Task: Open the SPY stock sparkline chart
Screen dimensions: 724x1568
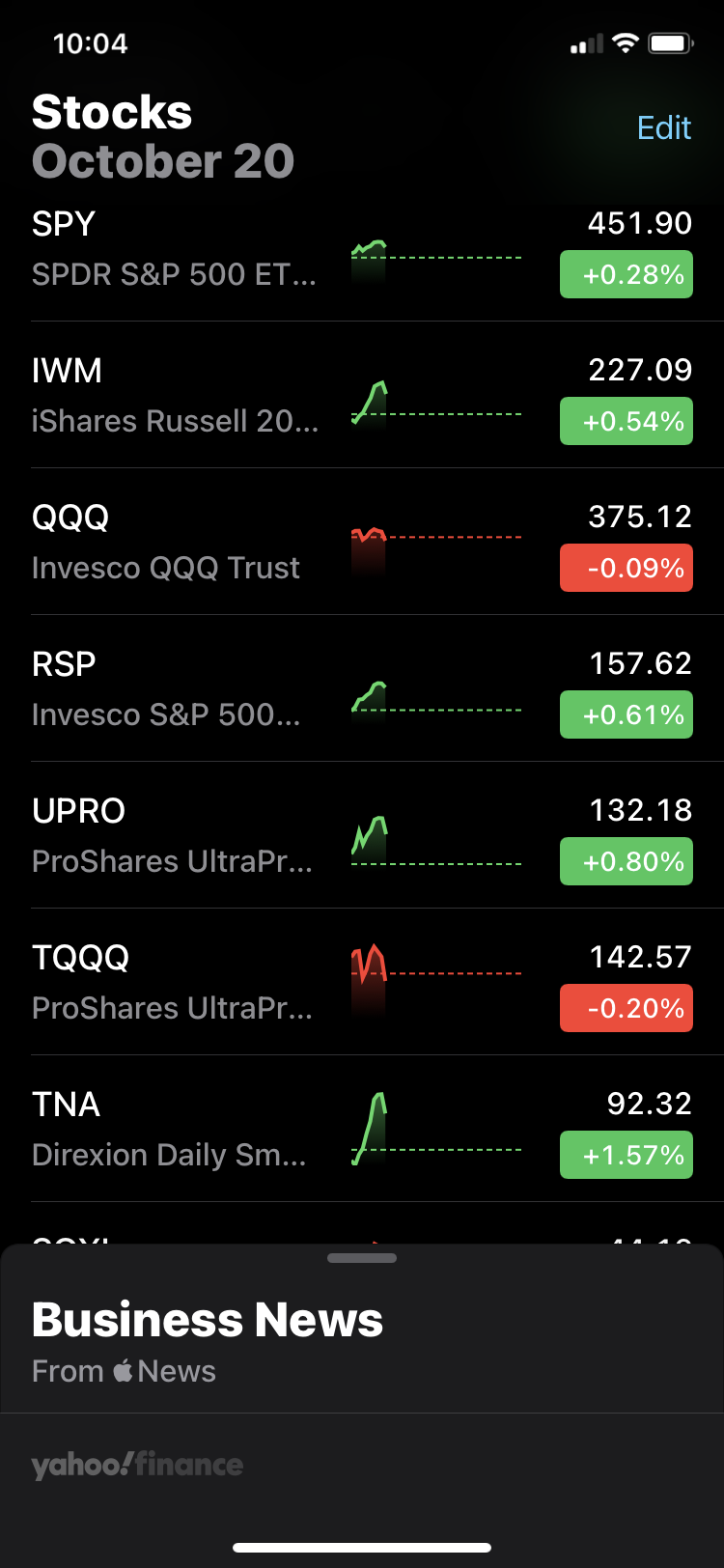Action: [436, 261]
